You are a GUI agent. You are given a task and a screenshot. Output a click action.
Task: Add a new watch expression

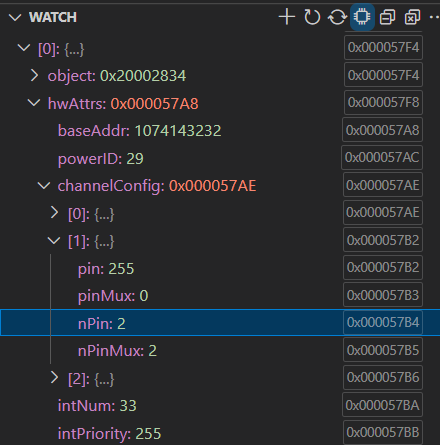287,17
